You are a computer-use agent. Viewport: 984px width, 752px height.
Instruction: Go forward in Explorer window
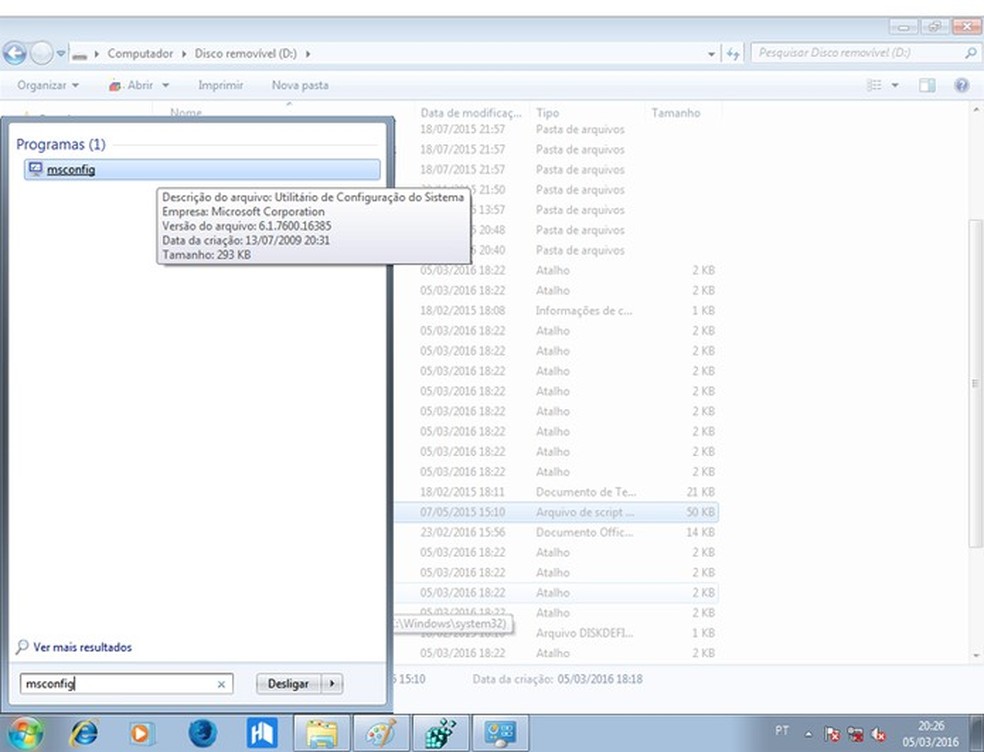41,53
